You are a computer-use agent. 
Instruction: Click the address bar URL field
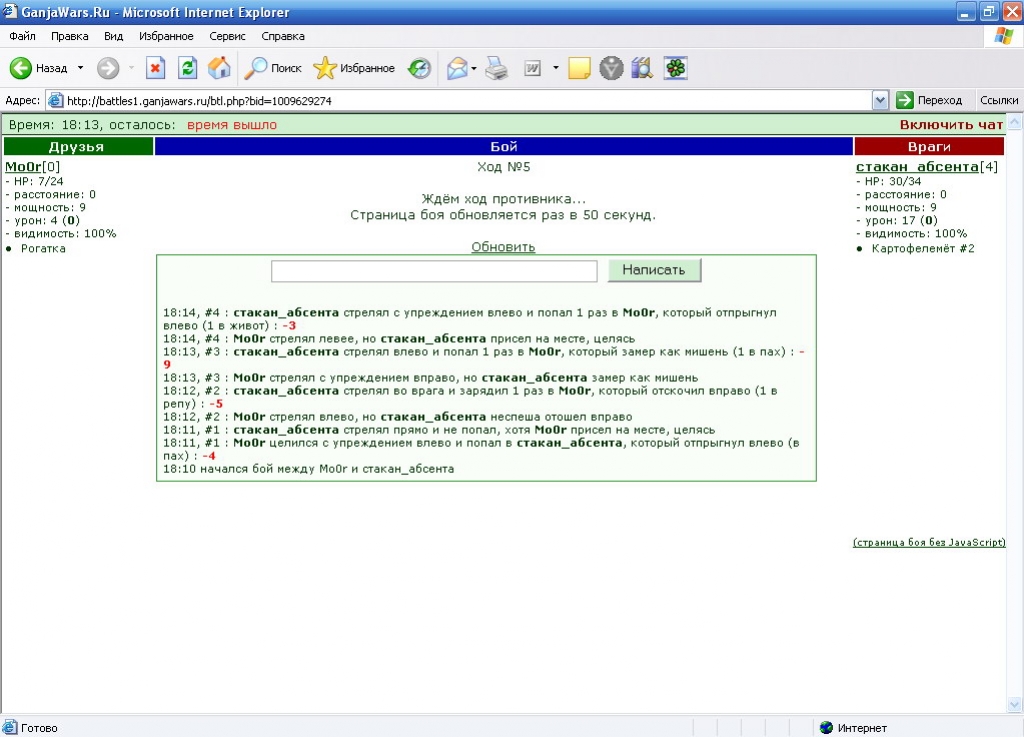pos(458,101)
